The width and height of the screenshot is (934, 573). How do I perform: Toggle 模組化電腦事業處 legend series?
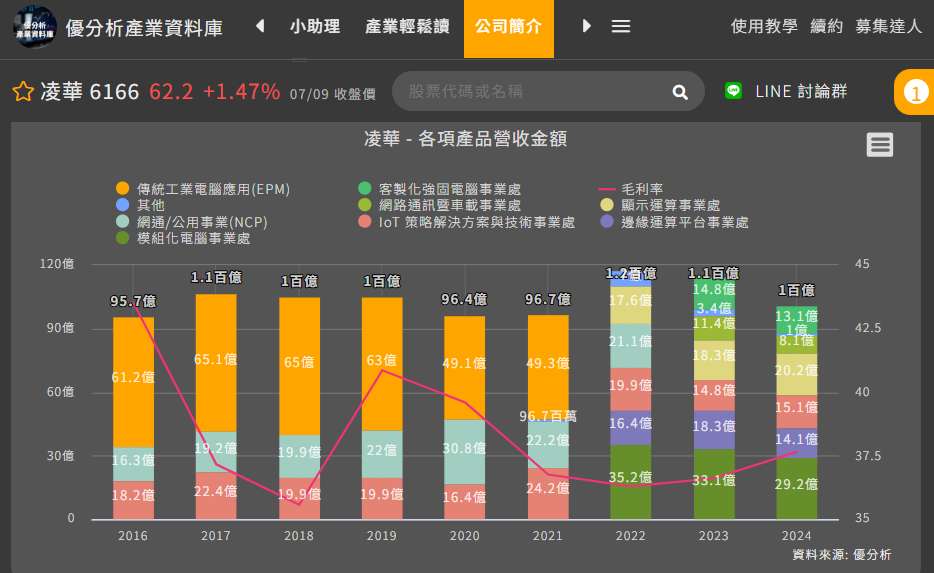point(183,238)
